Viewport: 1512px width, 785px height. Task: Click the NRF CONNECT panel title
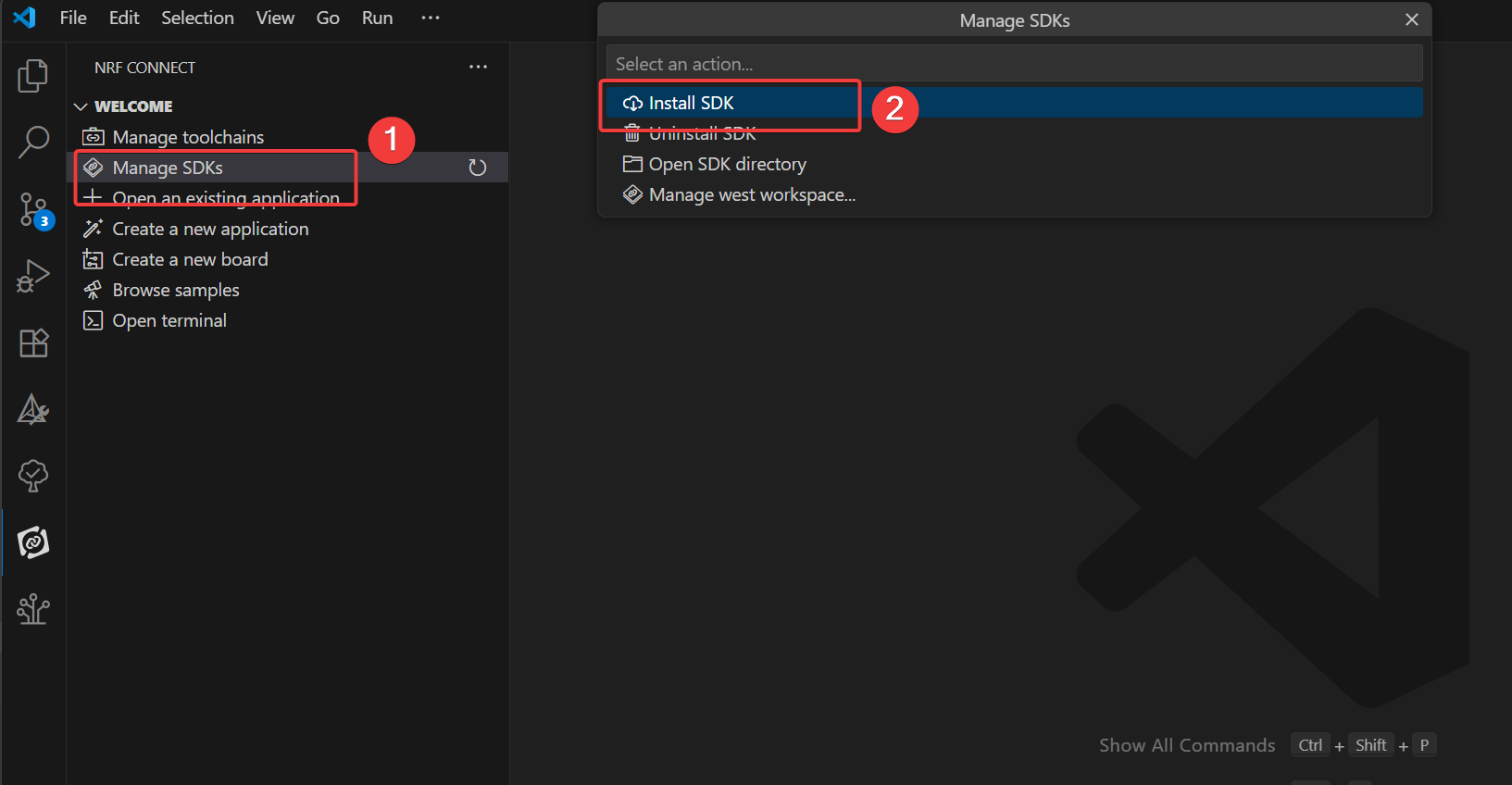point(144,68)
